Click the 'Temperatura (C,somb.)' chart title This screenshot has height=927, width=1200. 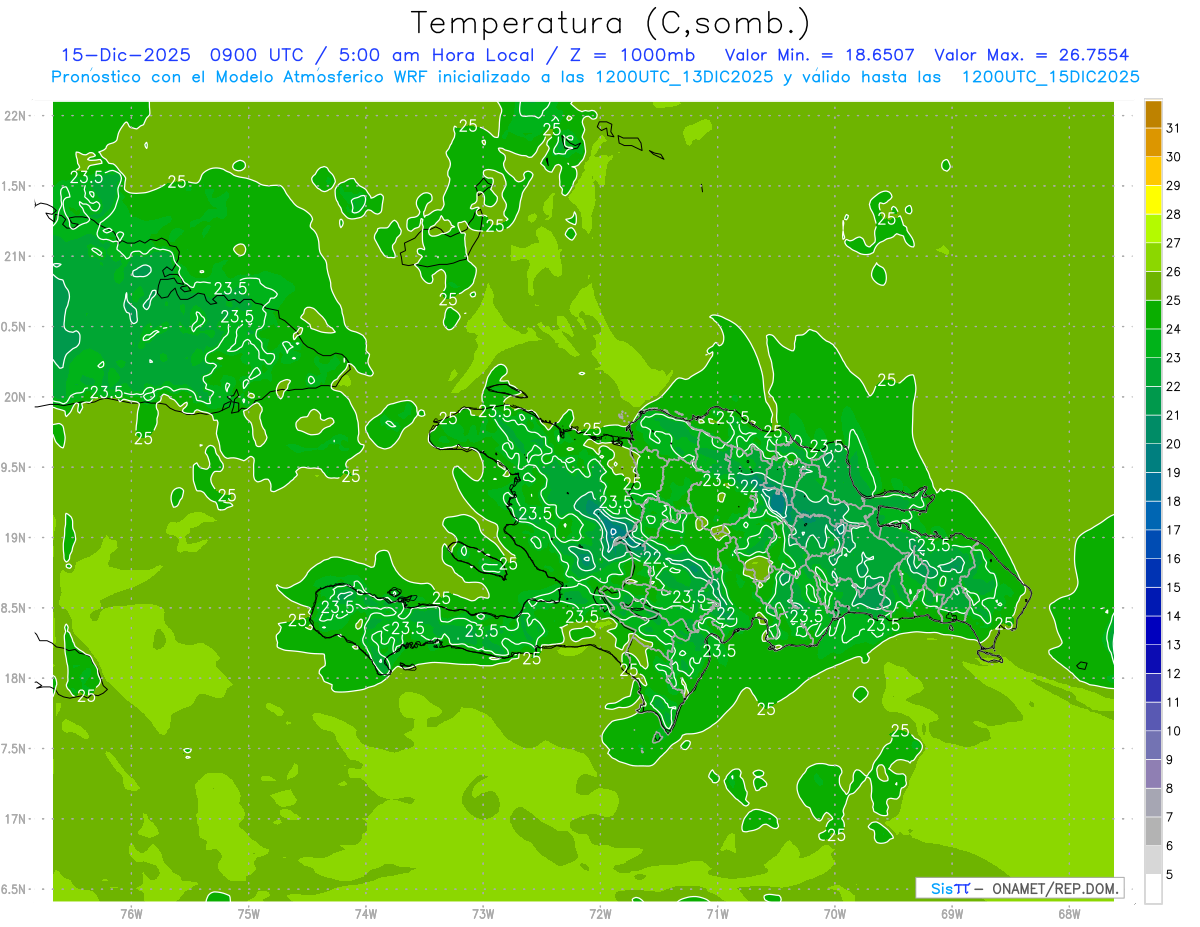[x=611, y=24]
